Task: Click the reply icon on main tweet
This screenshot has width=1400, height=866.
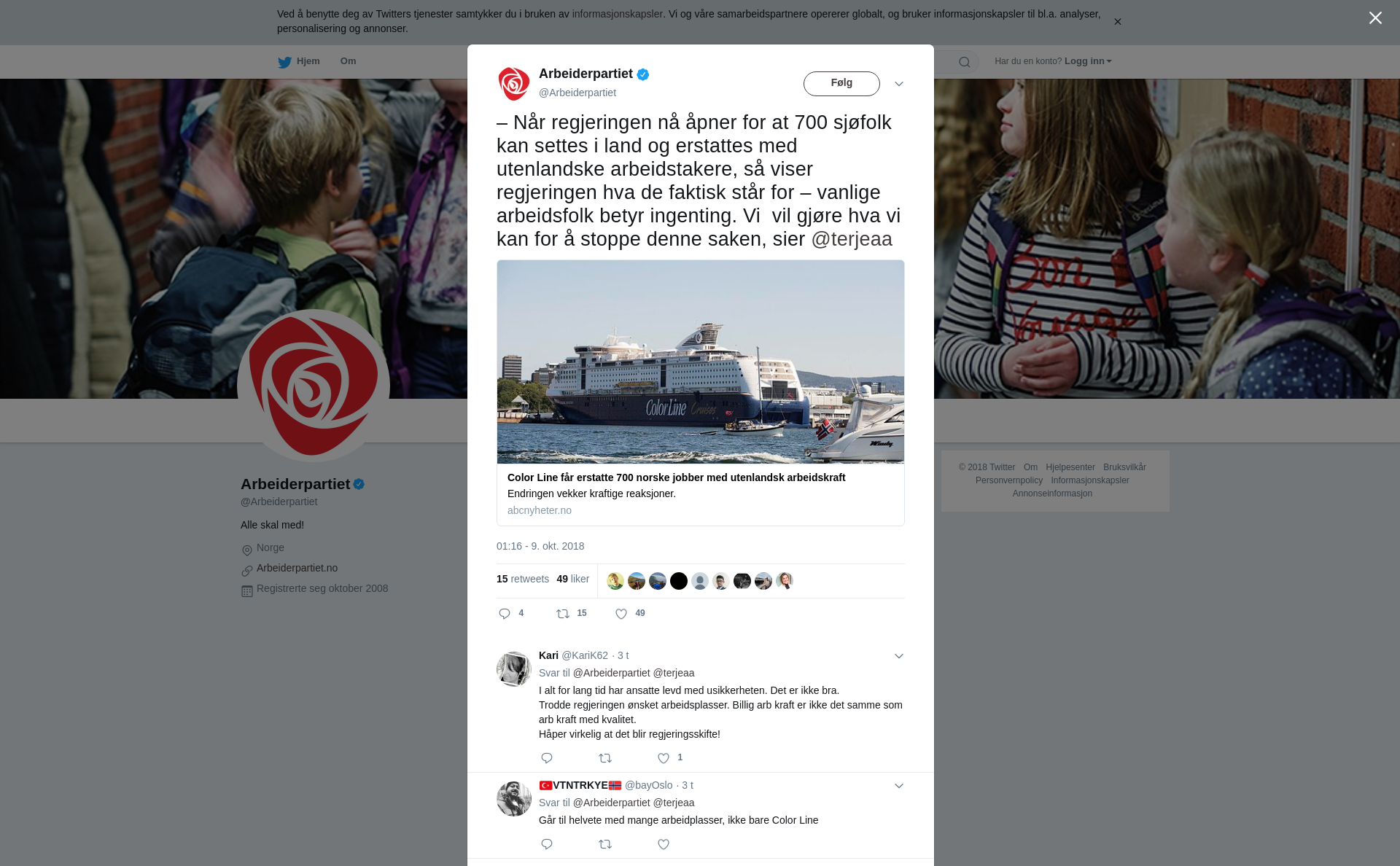Action: (x=505, y=614)
